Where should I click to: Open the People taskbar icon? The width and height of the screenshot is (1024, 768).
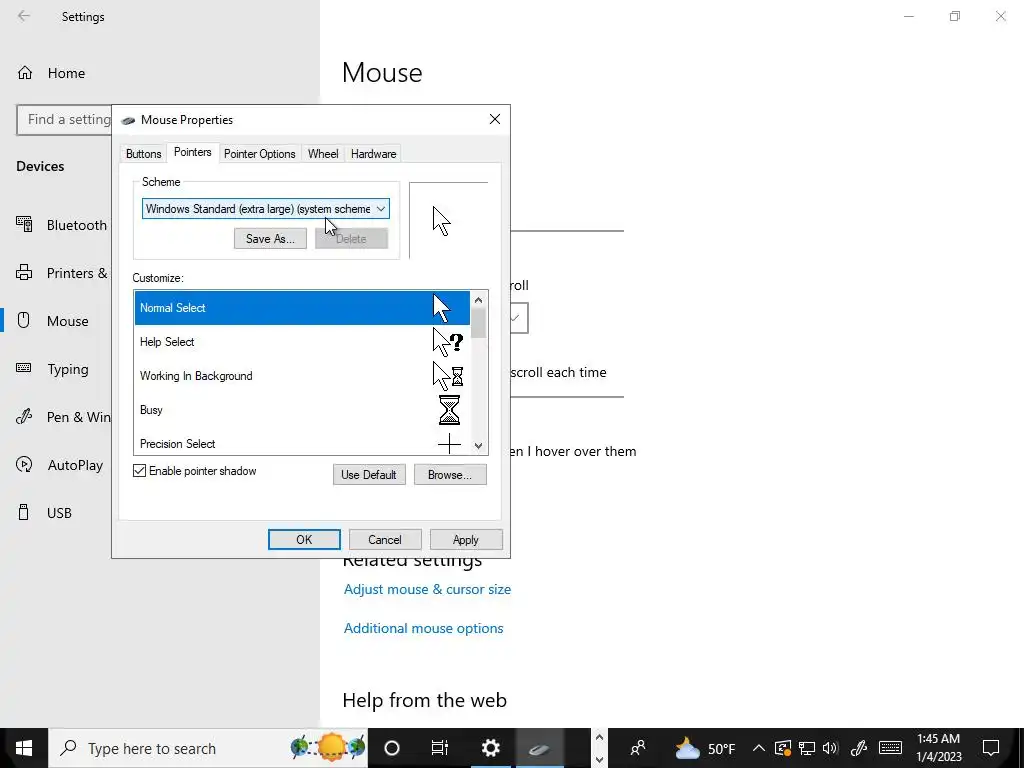tap(638, 748)
